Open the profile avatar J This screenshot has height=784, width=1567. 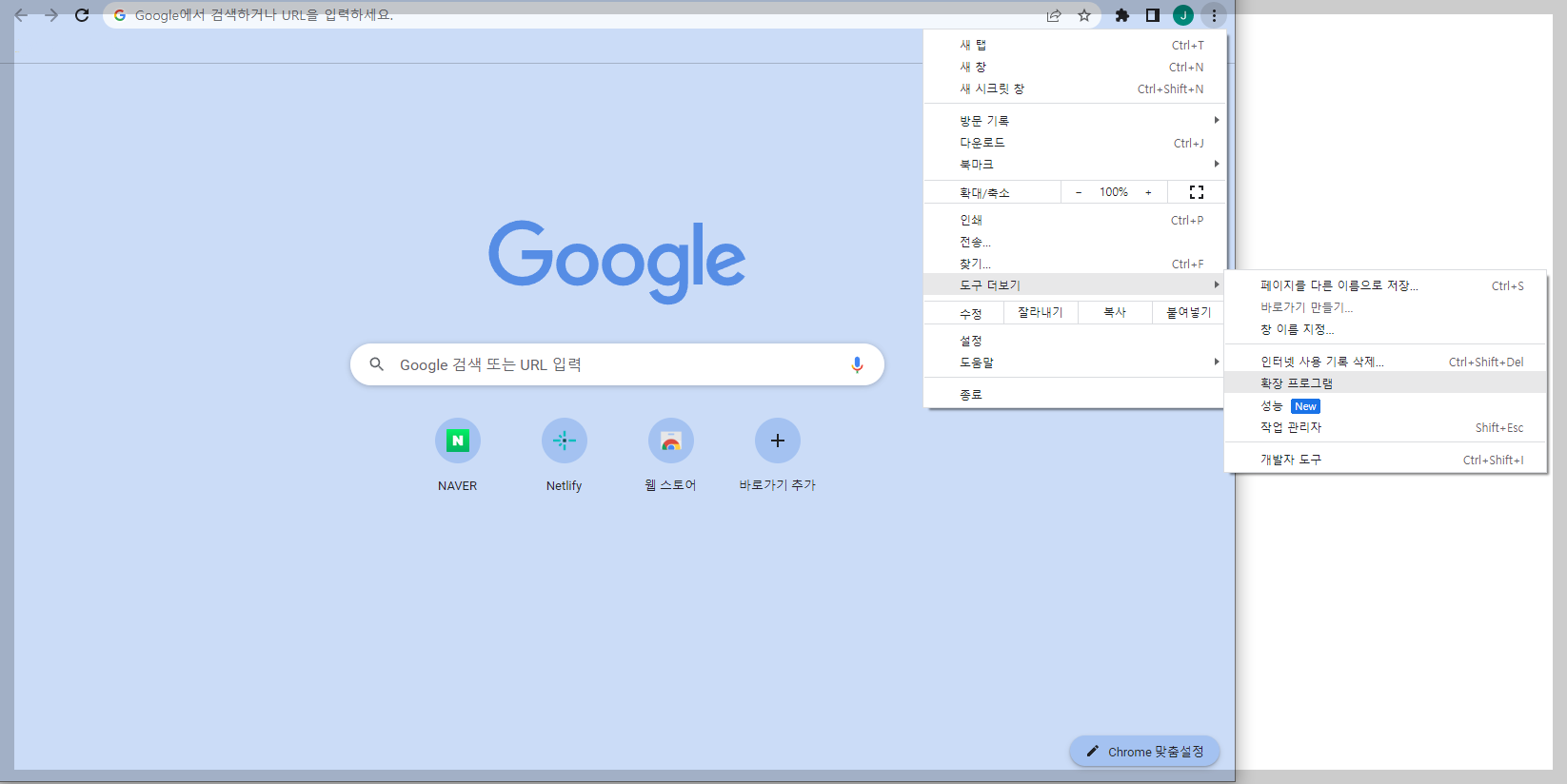(1183, 15)
